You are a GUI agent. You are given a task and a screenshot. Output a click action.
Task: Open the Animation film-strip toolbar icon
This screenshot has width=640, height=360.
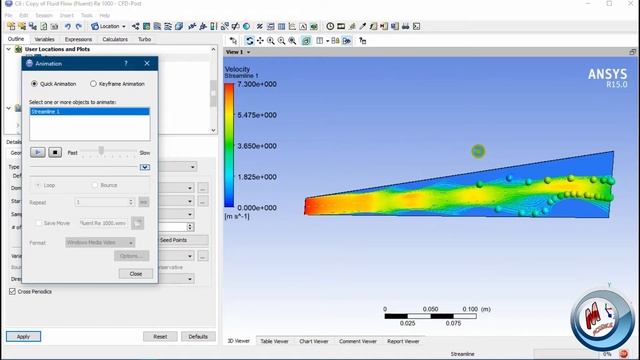(x=341, y=27)
